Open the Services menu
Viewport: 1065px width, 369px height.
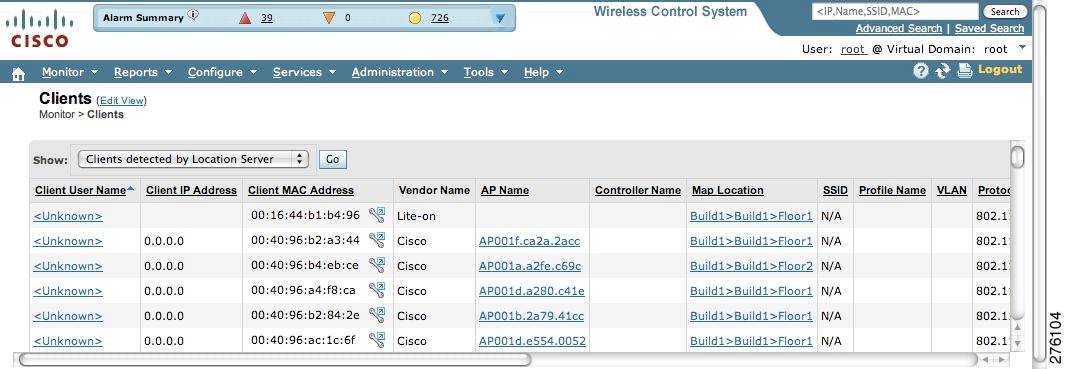(304, 72)
